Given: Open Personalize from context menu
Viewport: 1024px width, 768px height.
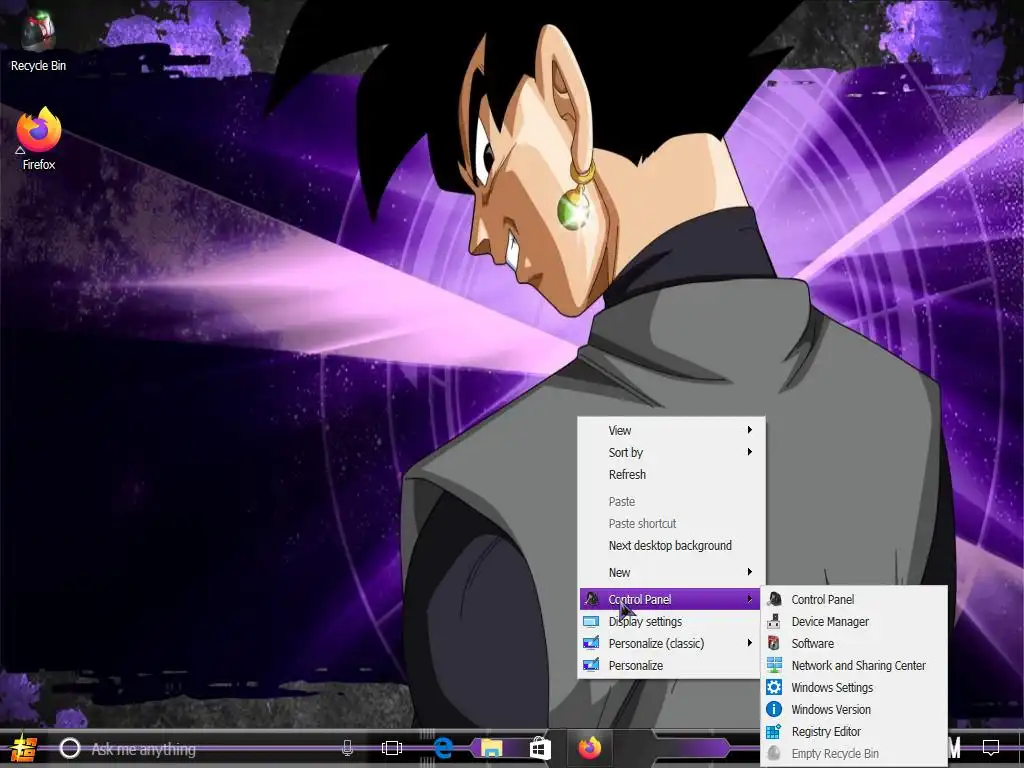Looking at the screenshot, I should pyautogui.click(x=671, y=665).
